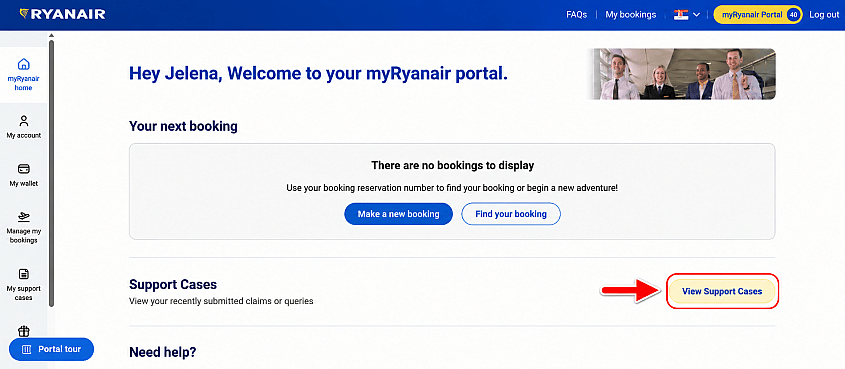This screenshot has width=845, height=369.
Task: Select Manage my bookings sidebar label
Action: tap(24, 236)
